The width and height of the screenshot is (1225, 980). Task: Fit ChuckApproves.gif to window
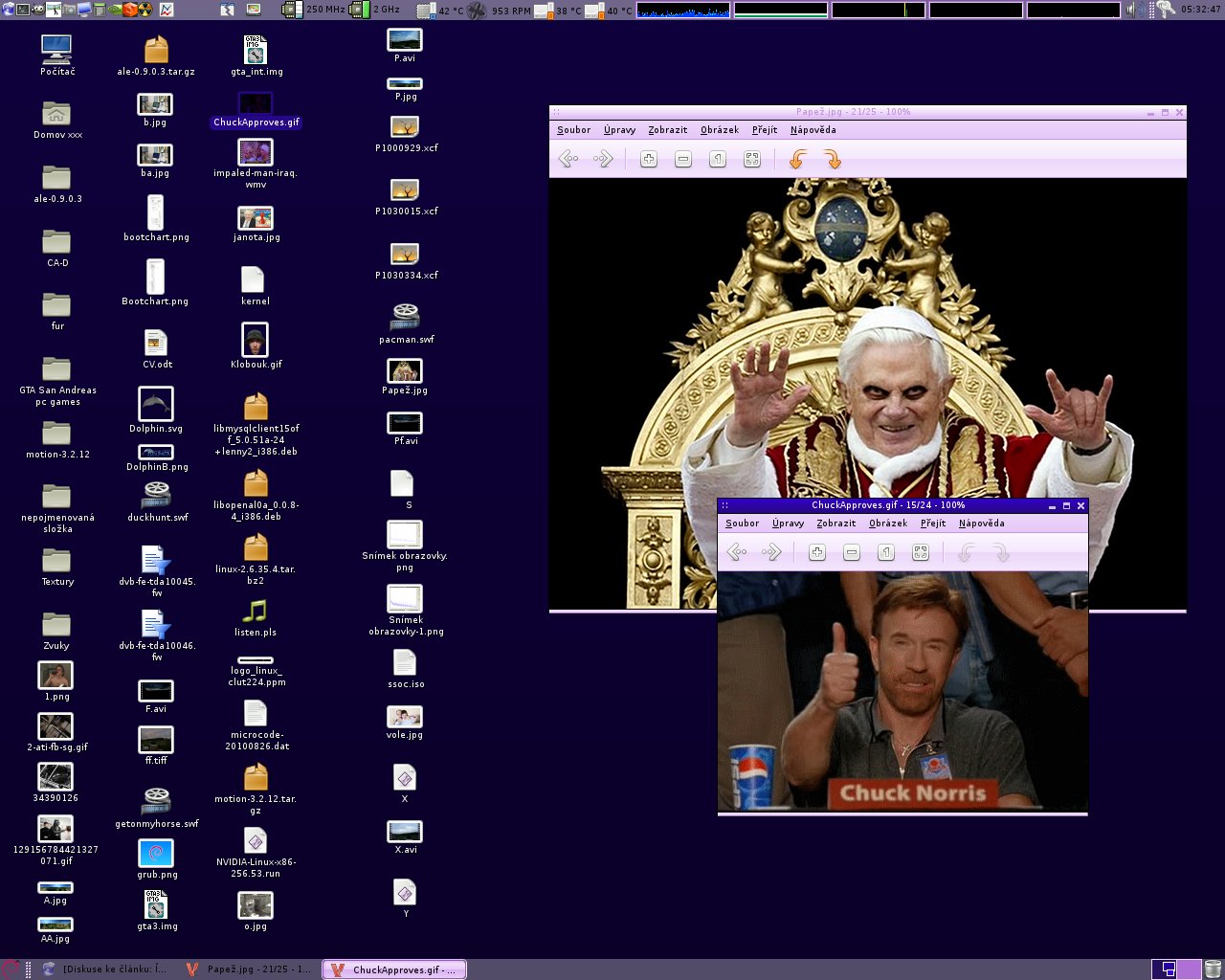pyautogui.click(x=921, y=552)
